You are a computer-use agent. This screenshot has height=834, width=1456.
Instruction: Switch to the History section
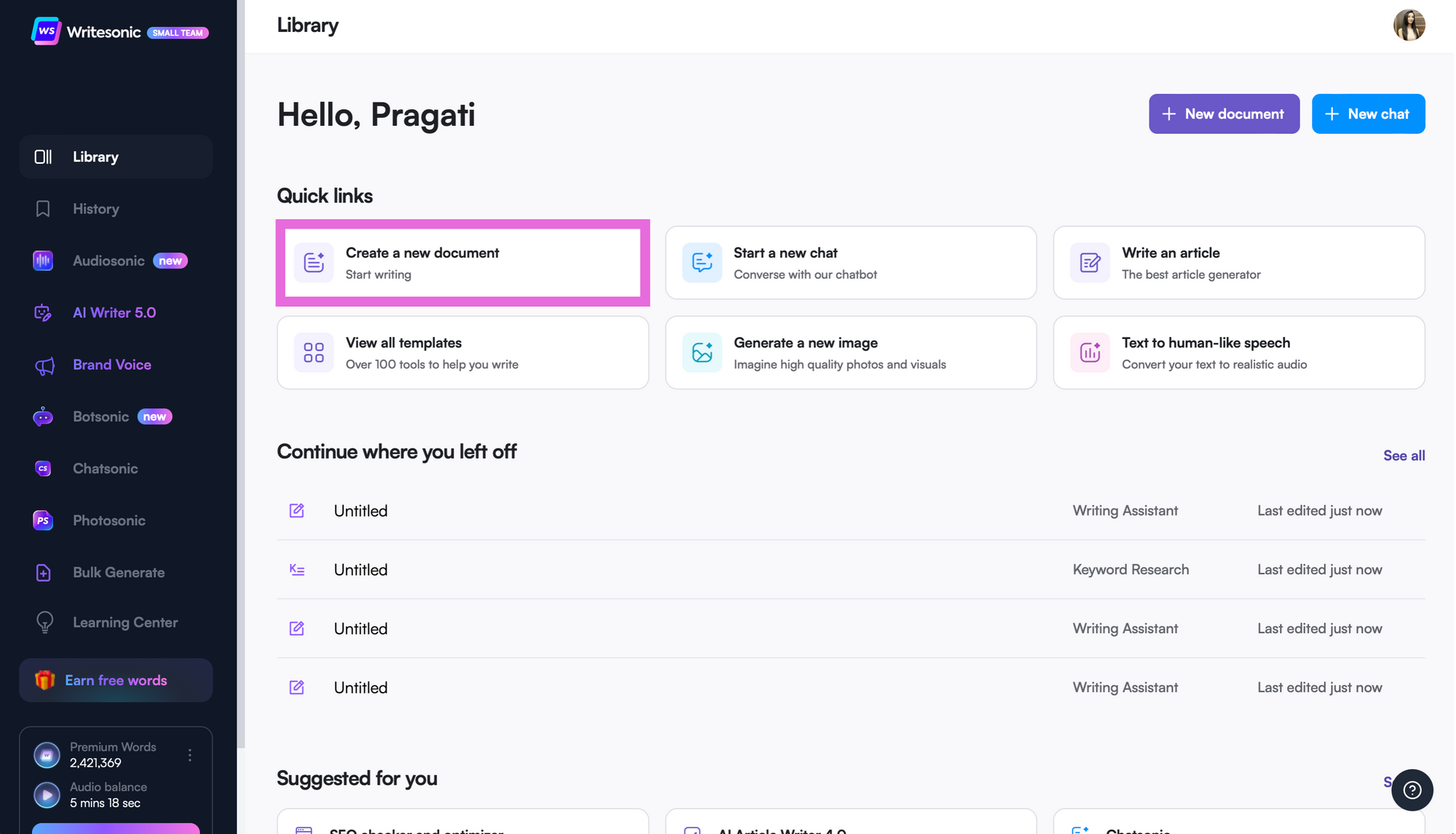[x=95, y=209]
